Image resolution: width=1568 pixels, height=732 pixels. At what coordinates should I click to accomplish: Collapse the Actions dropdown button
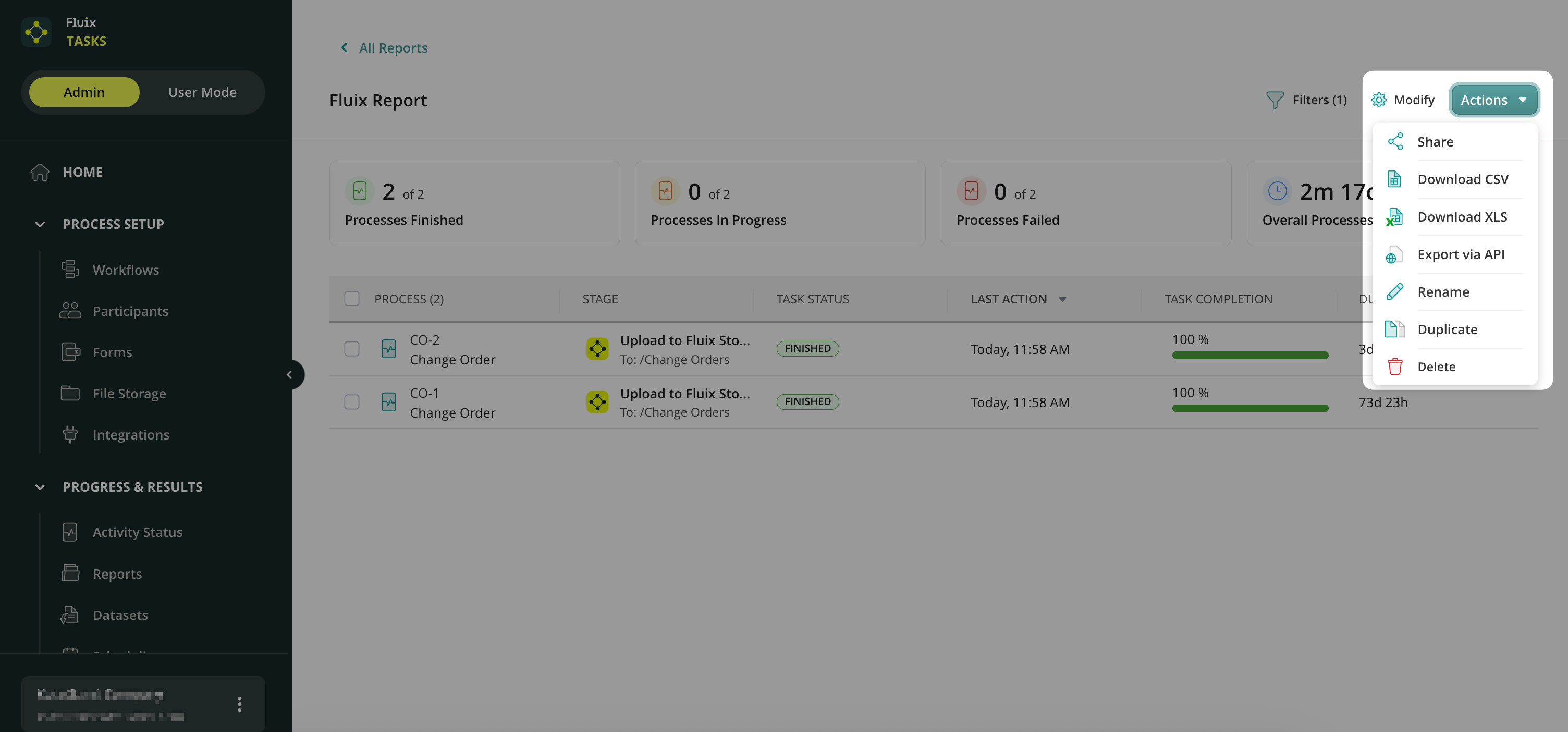(x=1494, y=100)
